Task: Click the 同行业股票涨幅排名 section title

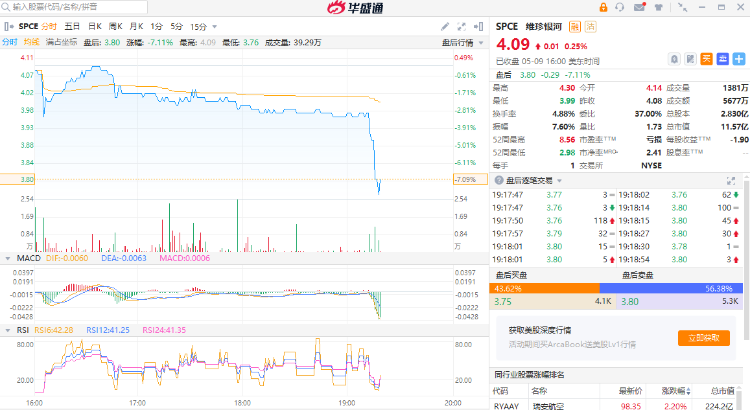Action: [x=529, y=375]
